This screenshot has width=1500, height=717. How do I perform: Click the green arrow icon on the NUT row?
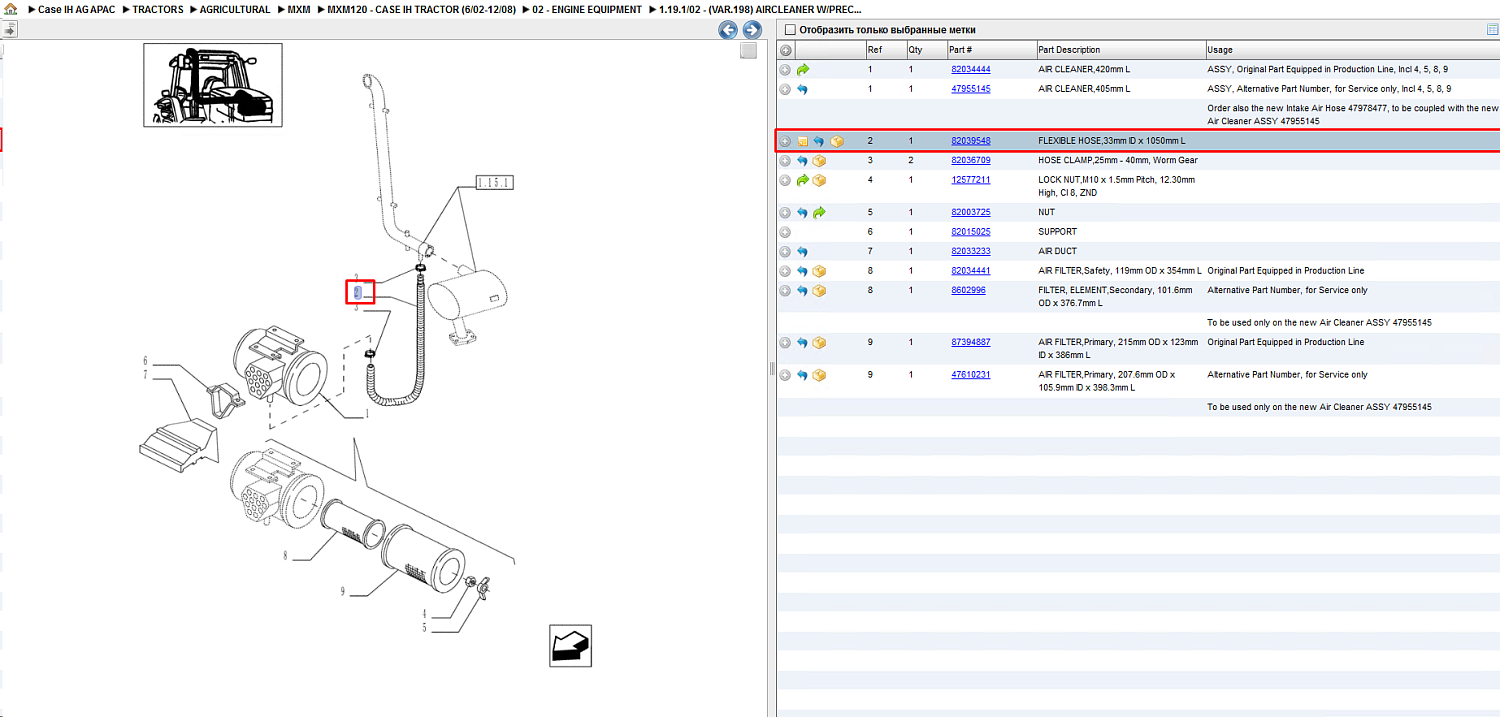[x=820, y=212]
